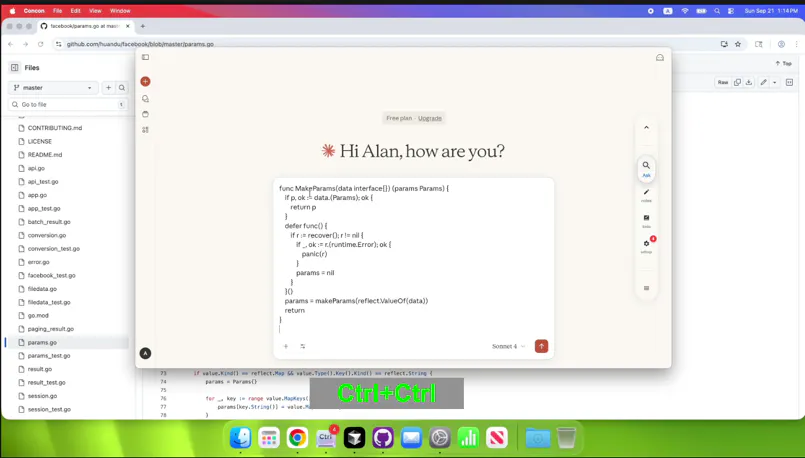
Task: Open app.go in the file tree
Action: pos(37,195)
